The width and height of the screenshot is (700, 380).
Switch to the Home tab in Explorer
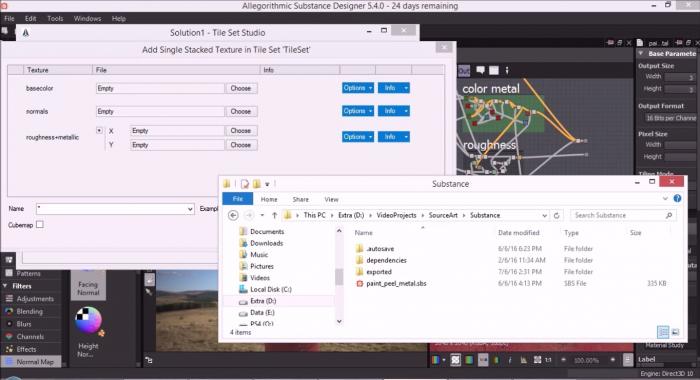coord(269,200)
